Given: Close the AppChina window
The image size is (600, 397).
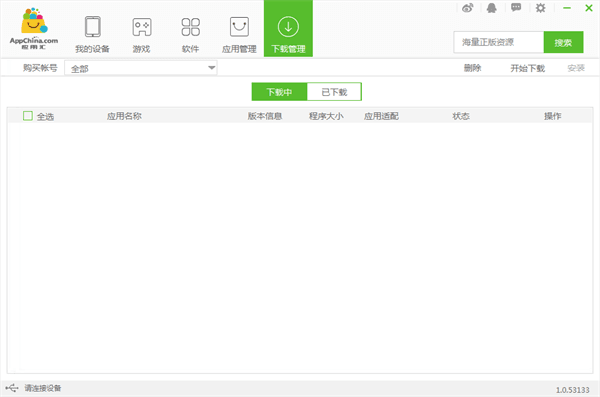Looking at the screenshot, I should [x=589, y=8].
